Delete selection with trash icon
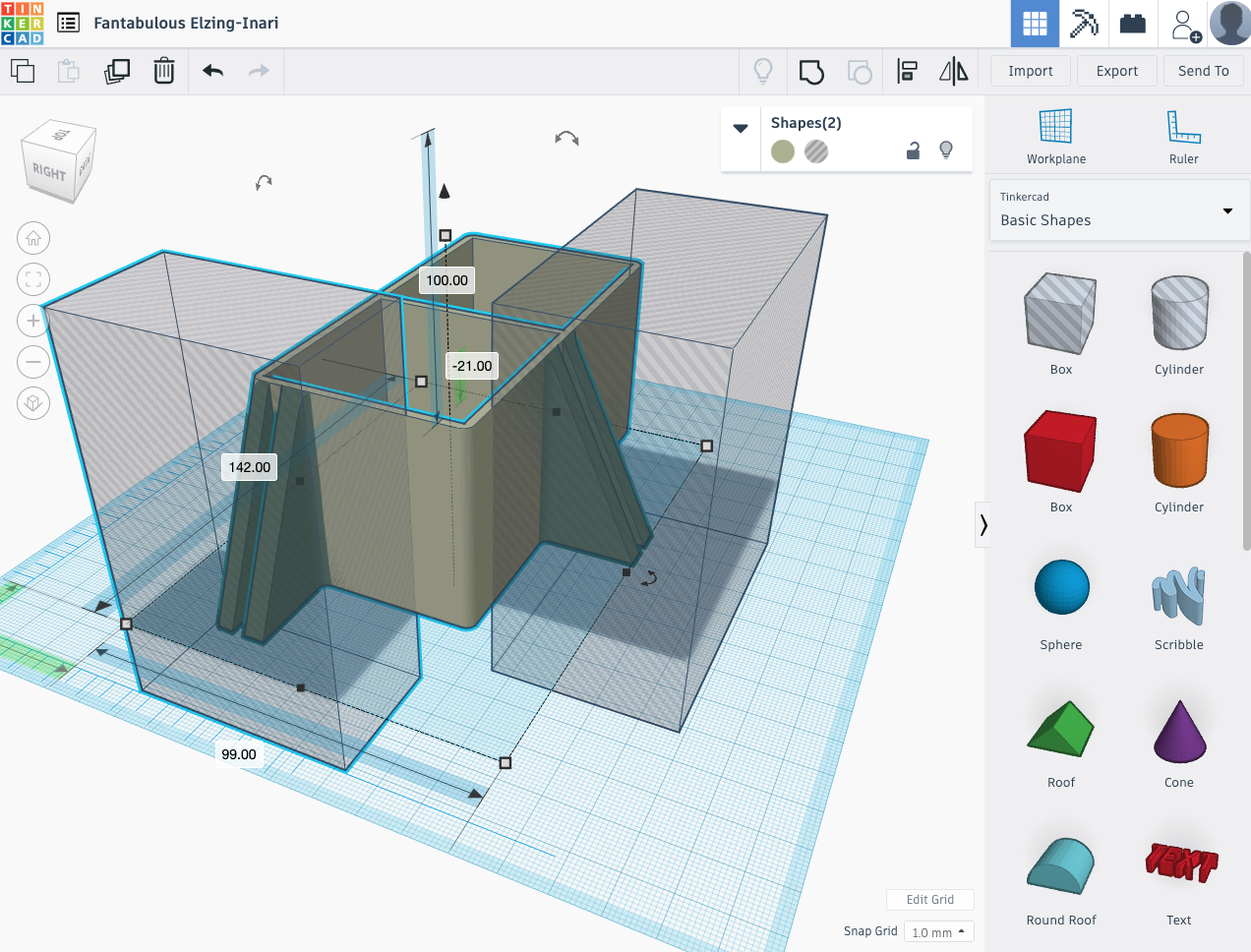This screenshot has height=952, width=1251. coord(164,71)
